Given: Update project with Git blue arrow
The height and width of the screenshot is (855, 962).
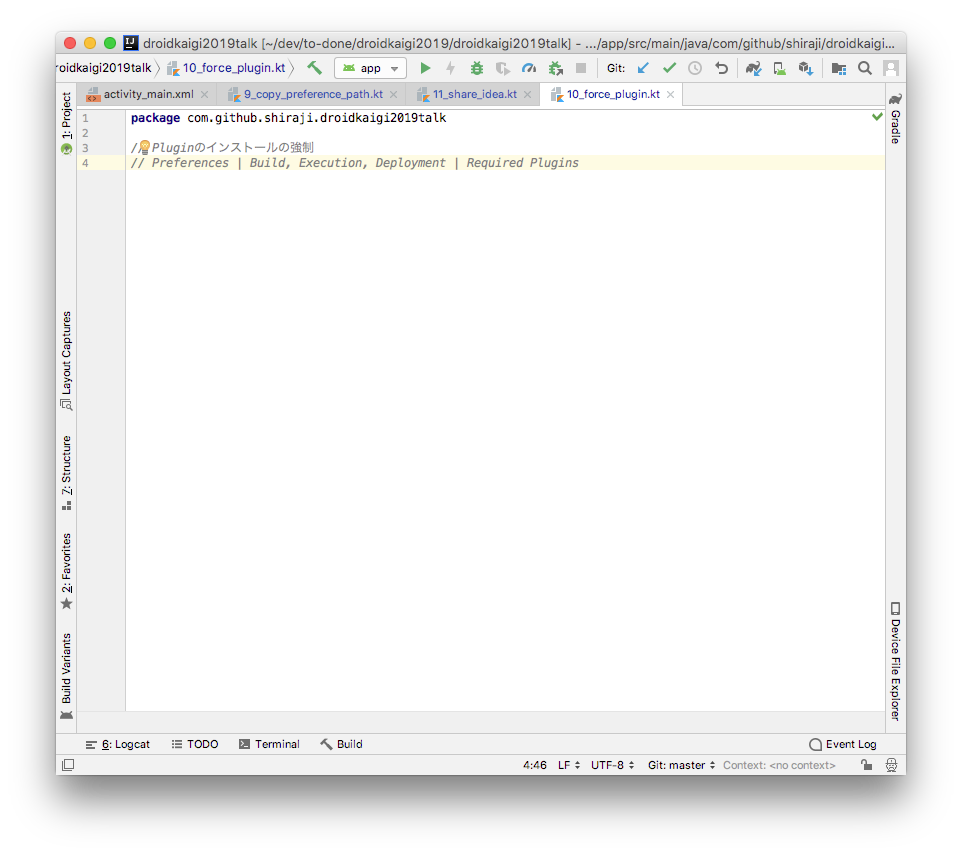Looking at the screenshot, I should click(x=643, y=68).
